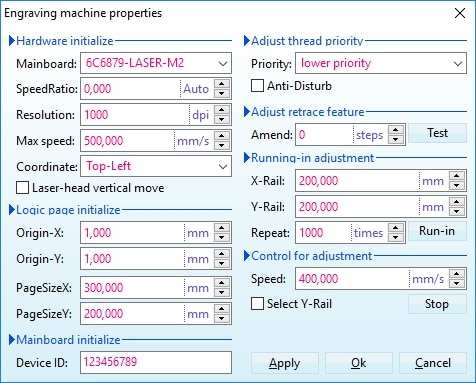Click the Test button
The width and height of the screenshot is (476, 383).
click(x=437, y=133)
